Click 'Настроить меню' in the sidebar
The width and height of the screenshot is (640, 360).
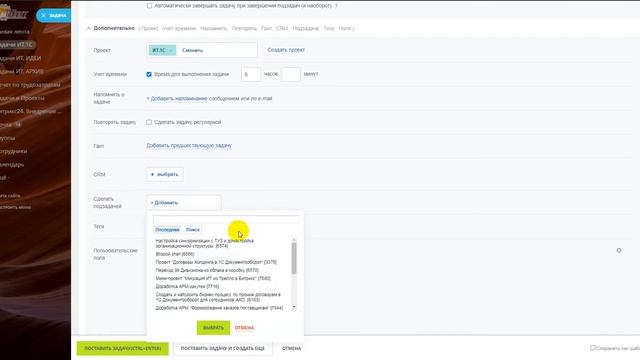[16, 207]
